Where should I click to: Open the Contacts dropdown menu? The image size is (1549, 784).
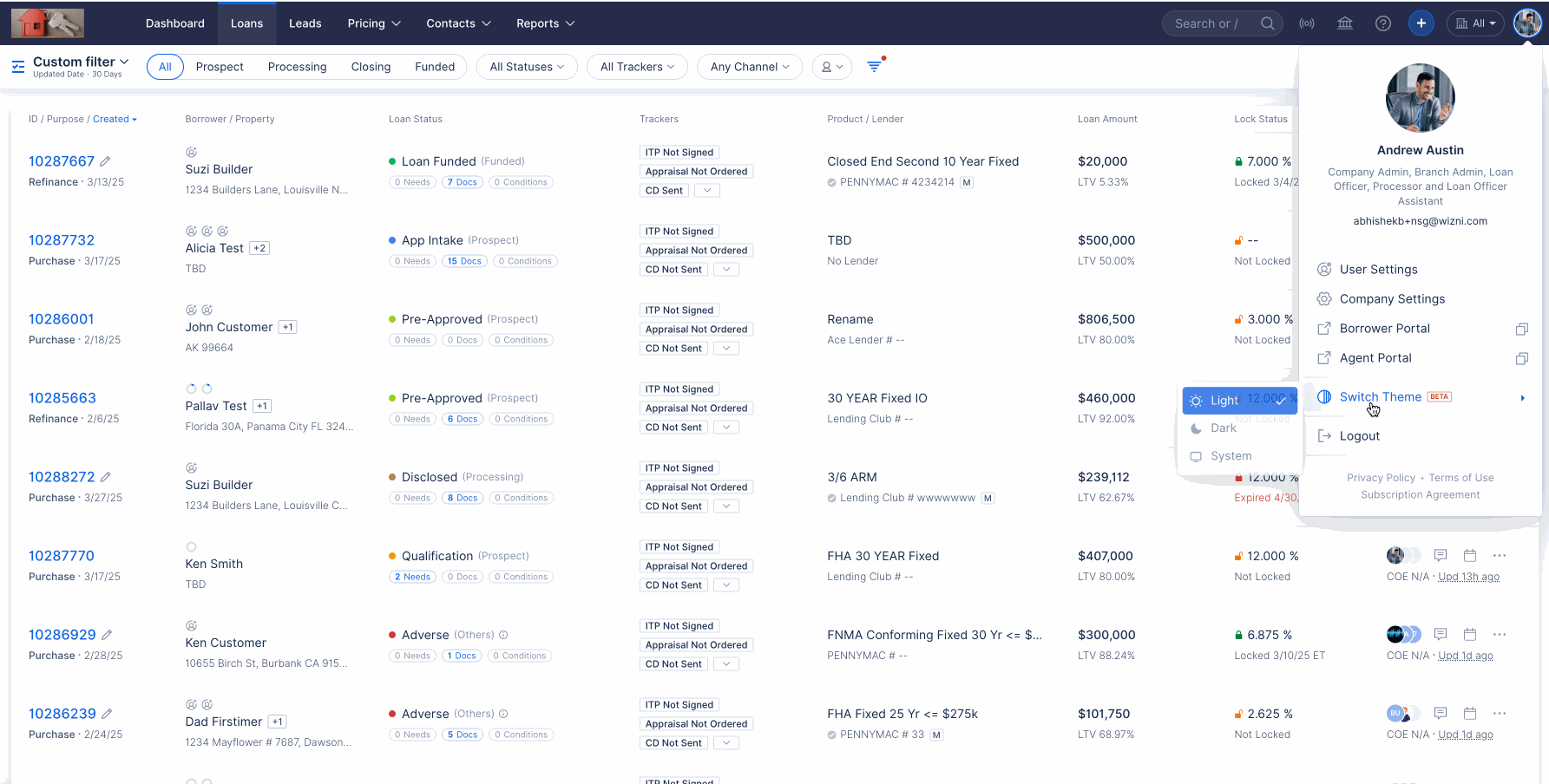[458, 23]
